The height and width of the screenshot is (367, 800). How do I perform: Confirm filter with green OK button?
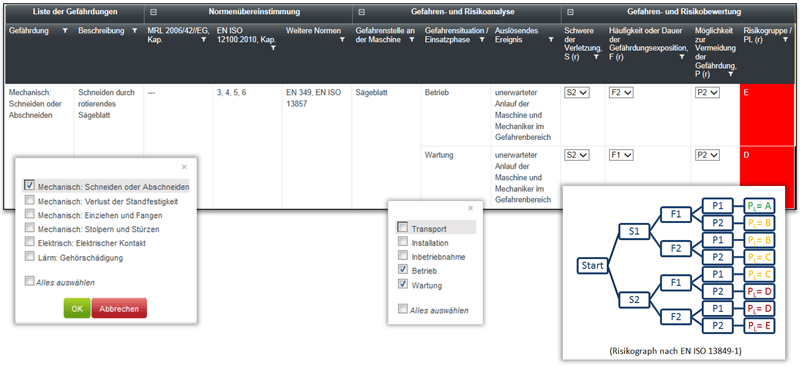coord(77,308)
